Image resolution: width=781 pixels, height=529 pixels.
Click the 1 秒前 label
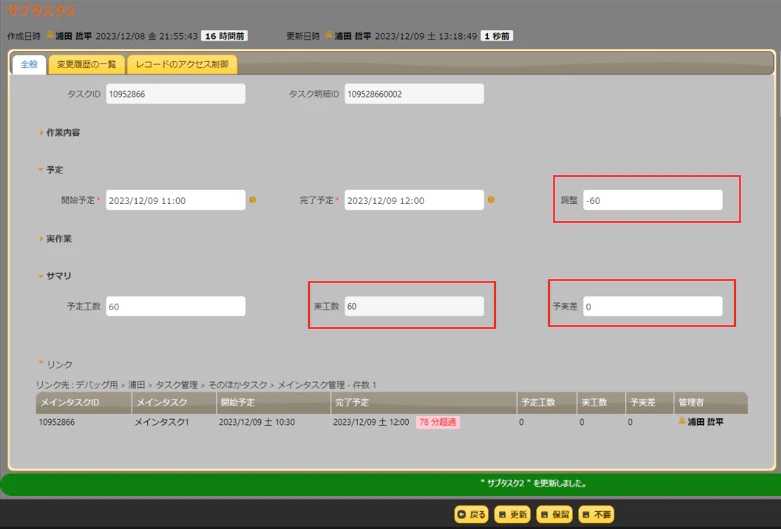pyautogui.click(x=497, y=36)
